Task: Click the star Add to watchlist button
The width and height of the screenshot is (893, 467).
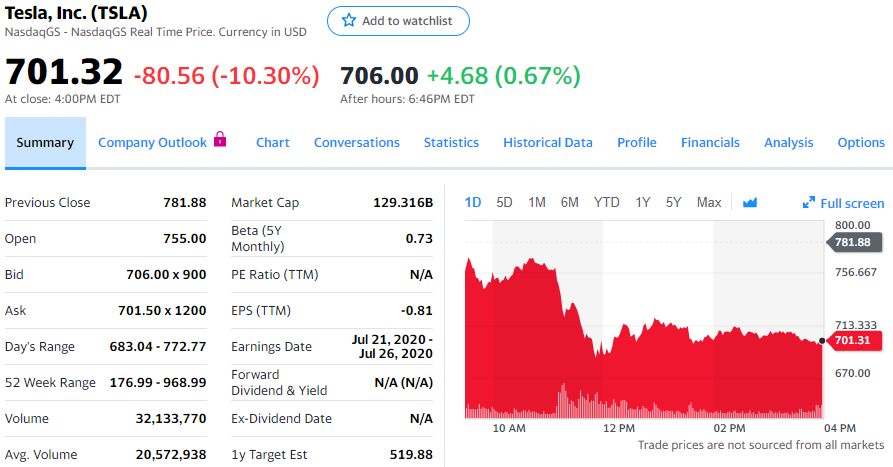Action: click(398, 21)
